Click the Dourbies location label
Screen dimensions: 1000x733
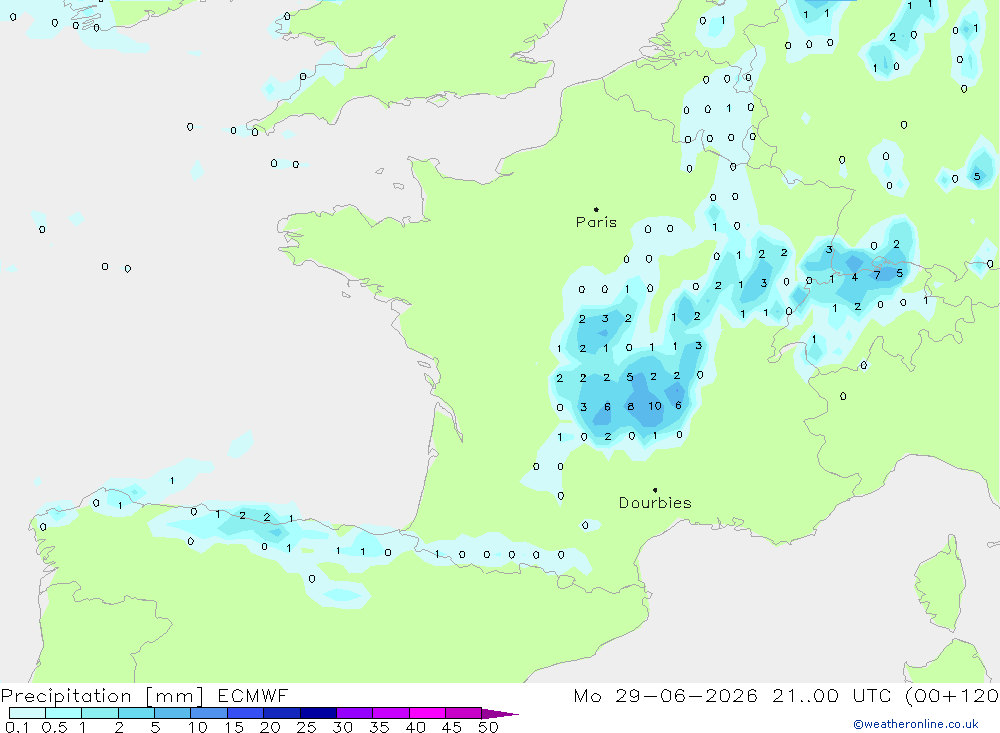[655, 503]
